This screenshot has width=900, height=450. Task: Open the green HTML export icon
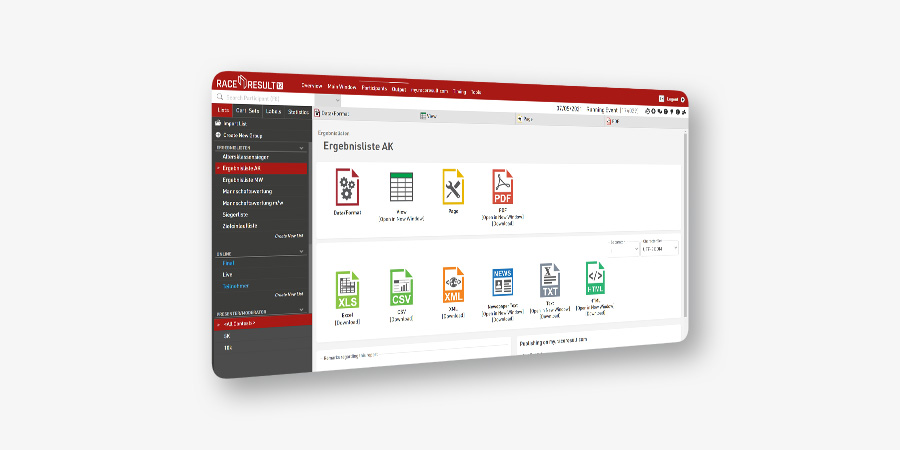point(595,278)
